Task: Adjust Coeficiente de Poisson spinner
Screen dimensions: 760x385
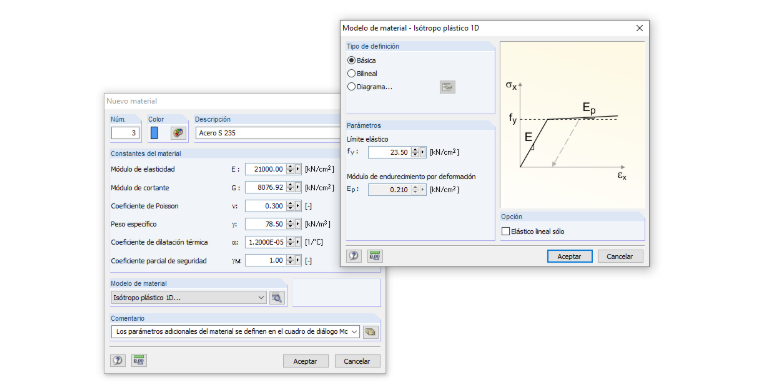Action: tap(290, 206)
